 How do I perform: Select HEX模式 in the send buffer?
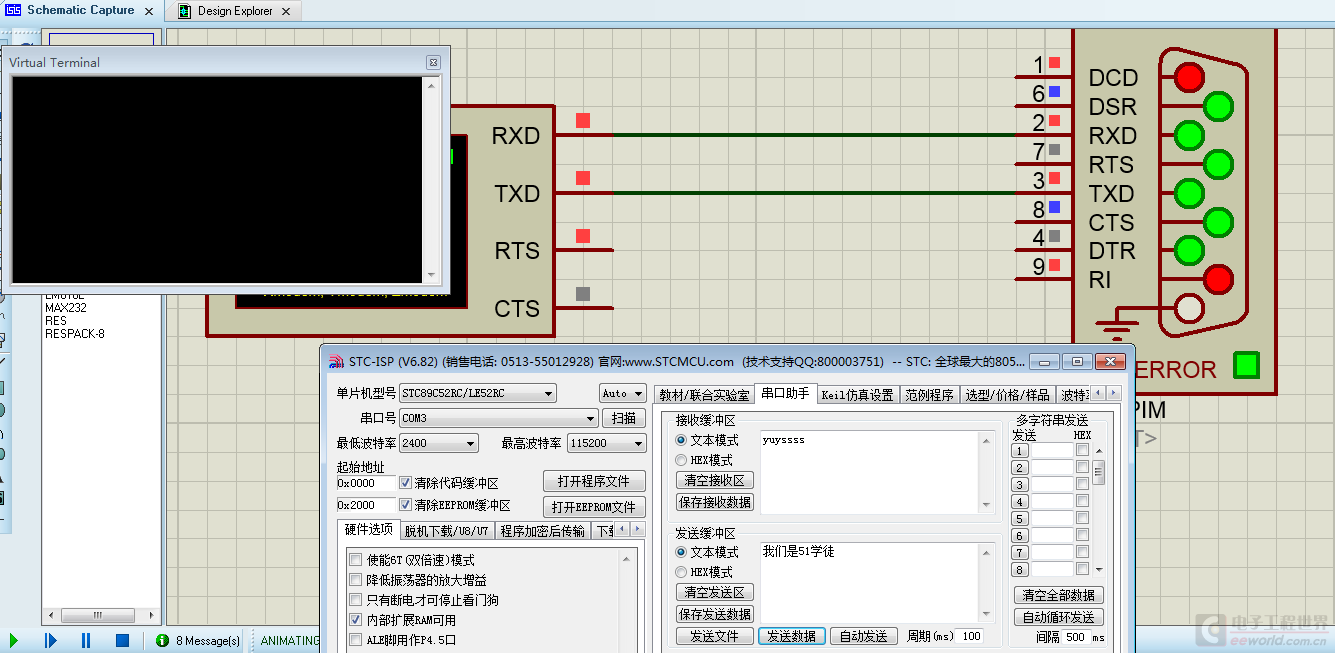point(682,572)
